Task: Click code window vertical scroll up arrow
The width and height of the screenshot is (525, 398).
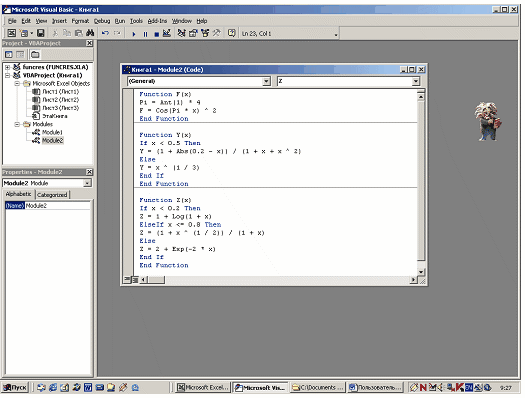Action: (x=421, y=97)
